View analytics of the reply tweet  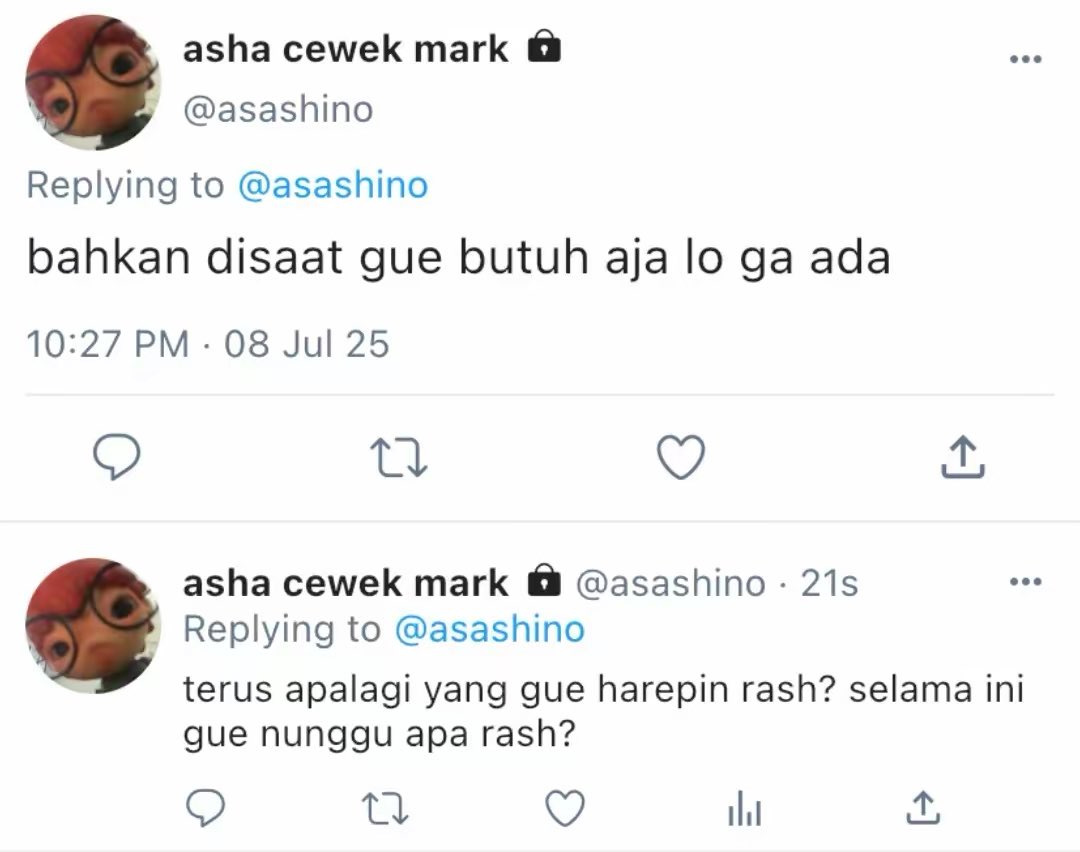tap(745, 808)
